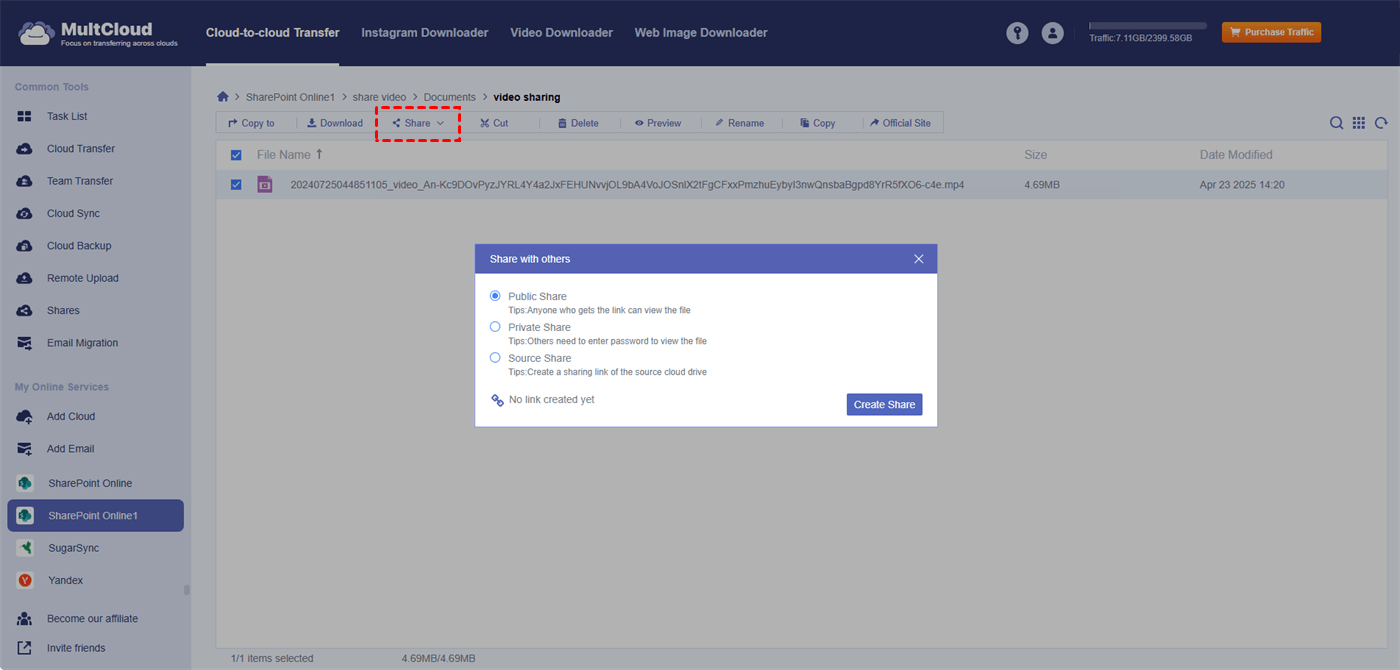Click Official Site toolbar button
This screenshot has height=670, width=1400.
tap(900, 123)
